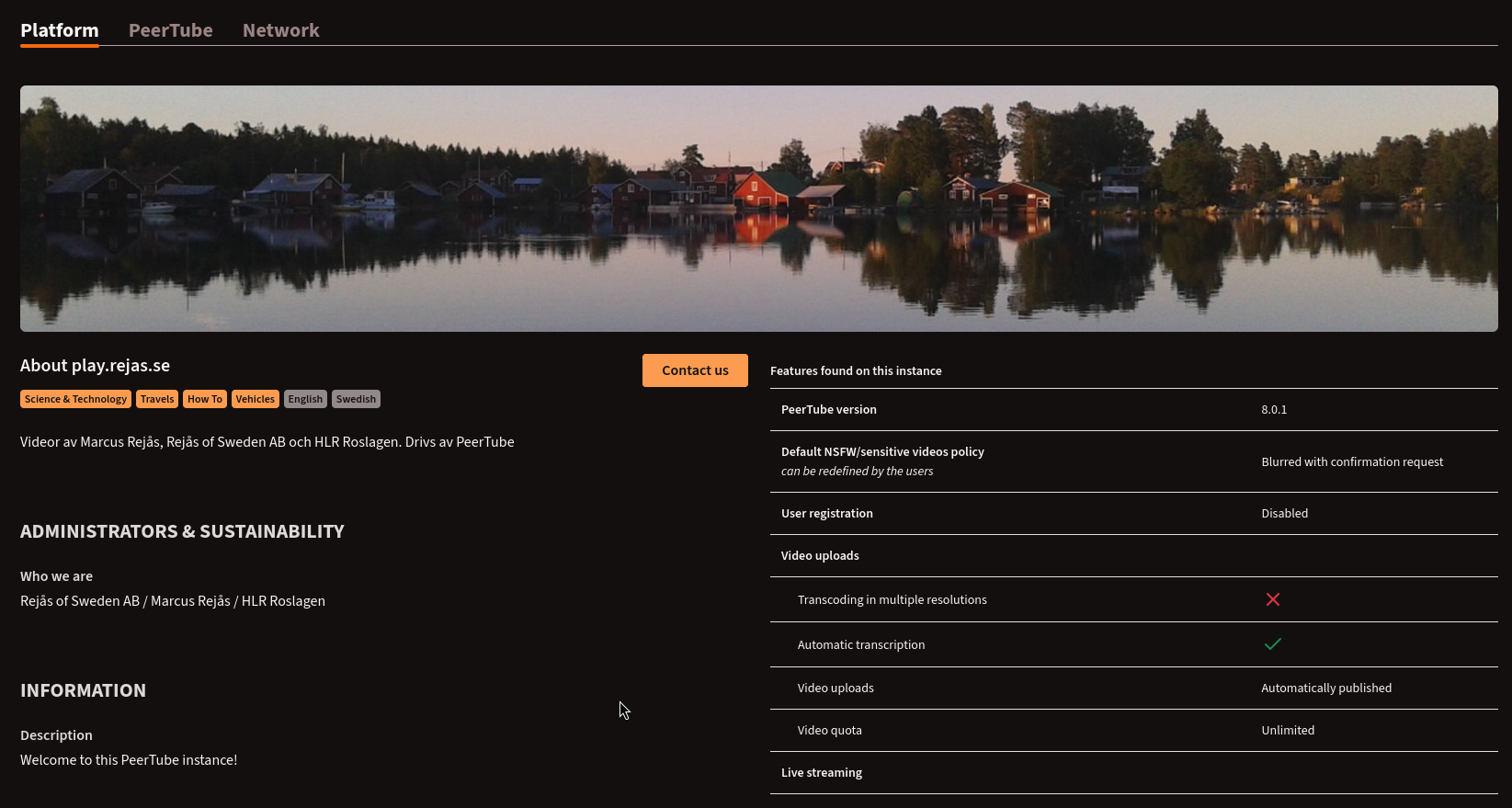This screenshot has height=808, width=1512.
Task: Open the PeerTube tab
Action: coord(170,30)
